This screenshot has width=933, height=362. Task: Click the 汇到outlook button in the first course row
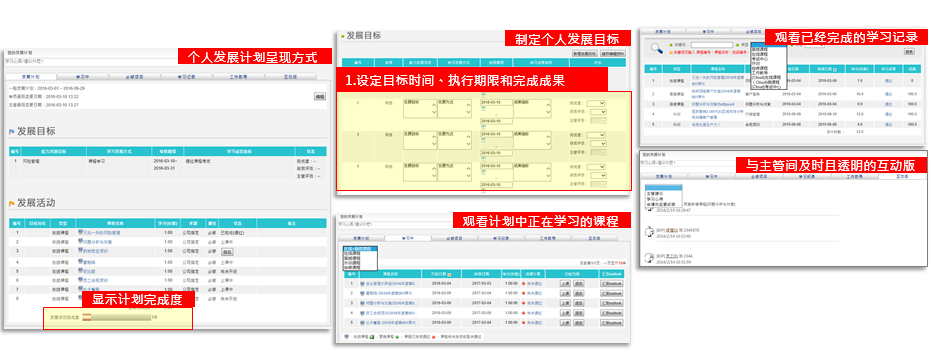tap(612, 283)
